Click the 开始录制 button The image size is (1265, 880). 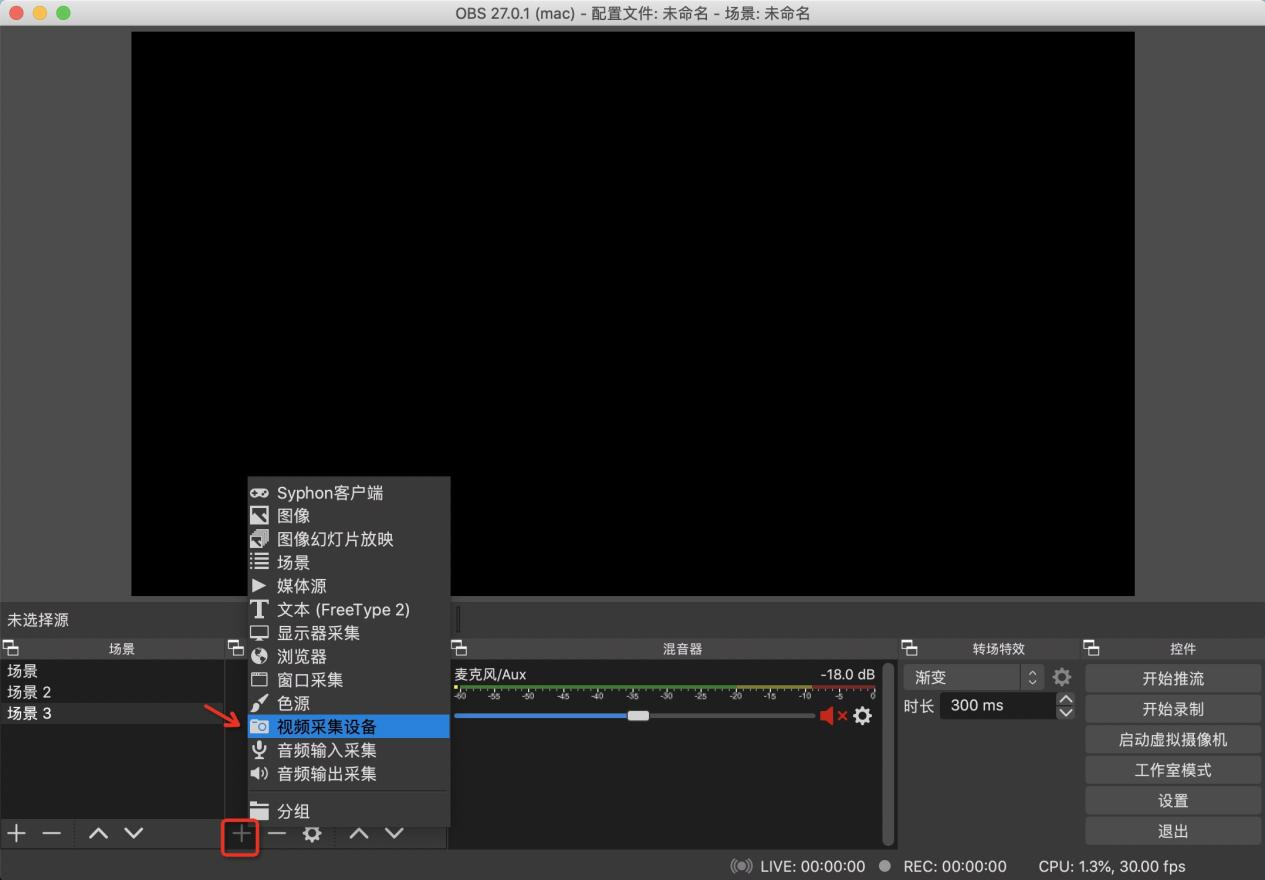1172,709
